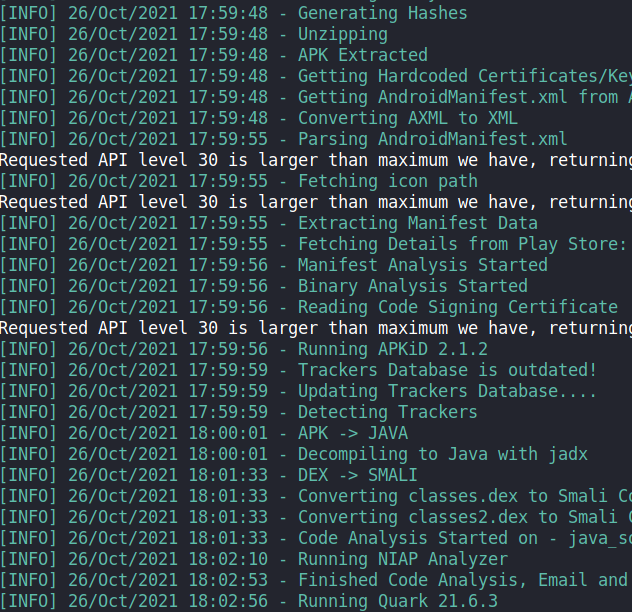Click the "Manifest Analysis Started" message
The width and height of the screenshot is (632, 612).
coord(422,265)
